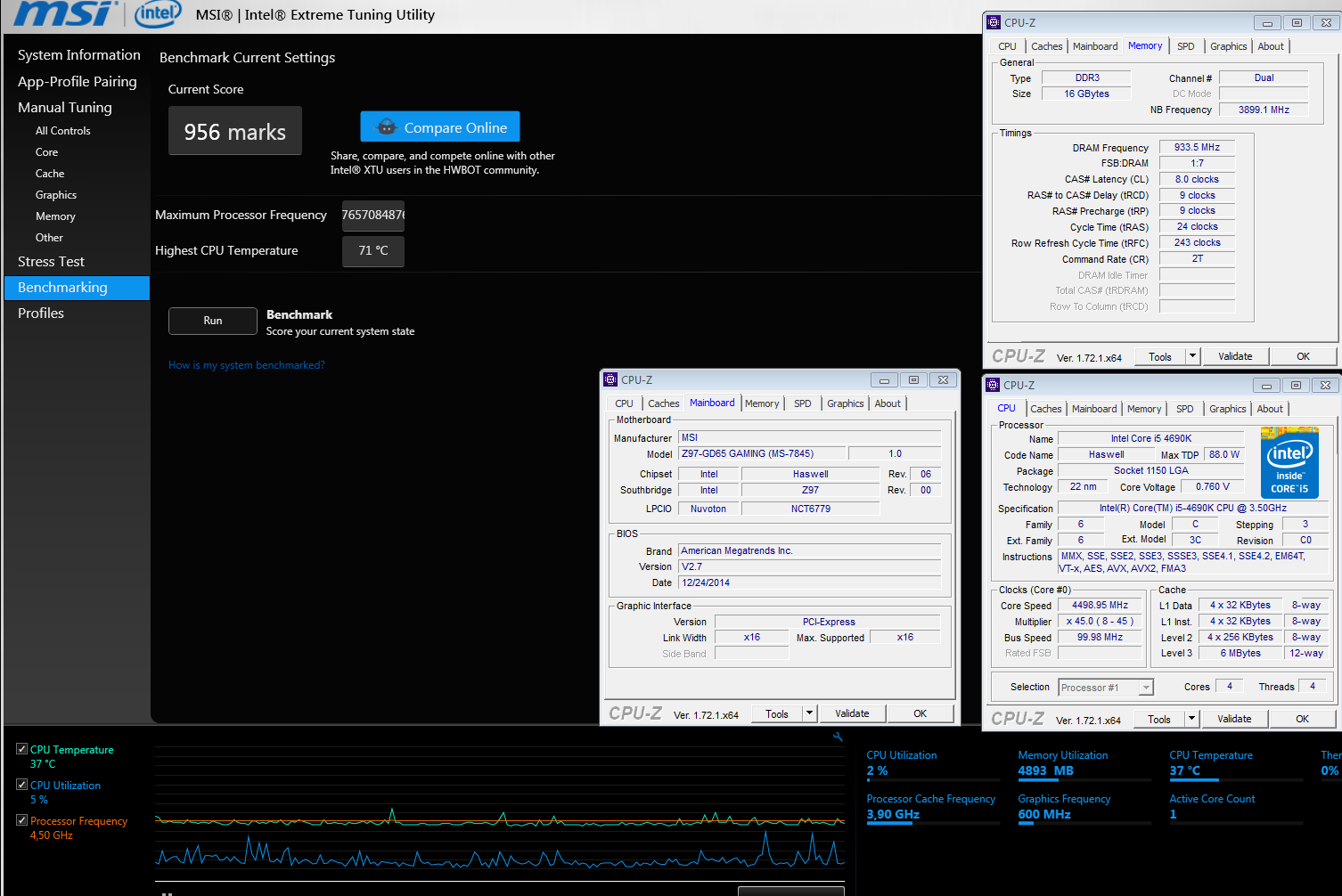Open Profiles in the sidebar
The width and height of the screenshot is (1342, 896).
tap(41, 314)
